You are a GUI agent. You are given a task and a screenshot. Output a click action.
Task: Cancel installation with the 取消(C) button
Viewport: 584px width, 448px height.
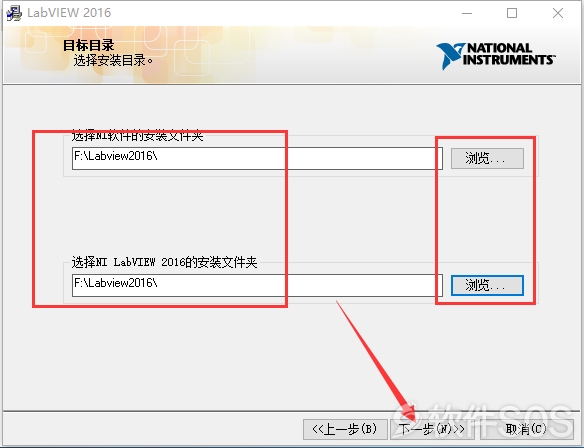[x=526, y=429]
